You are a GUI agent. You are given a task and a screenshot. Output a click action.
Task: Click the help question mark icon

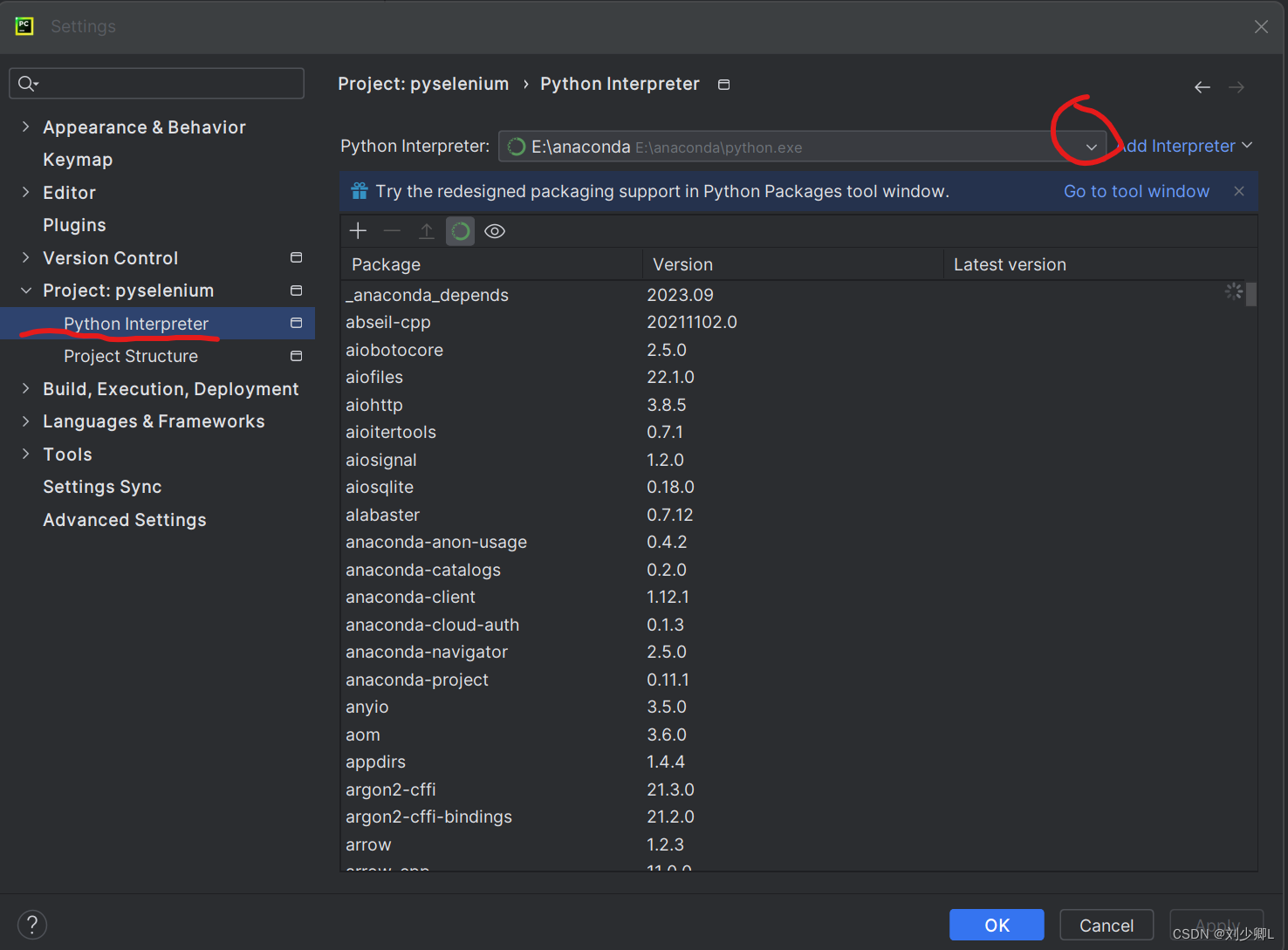[x=32, y=925]
